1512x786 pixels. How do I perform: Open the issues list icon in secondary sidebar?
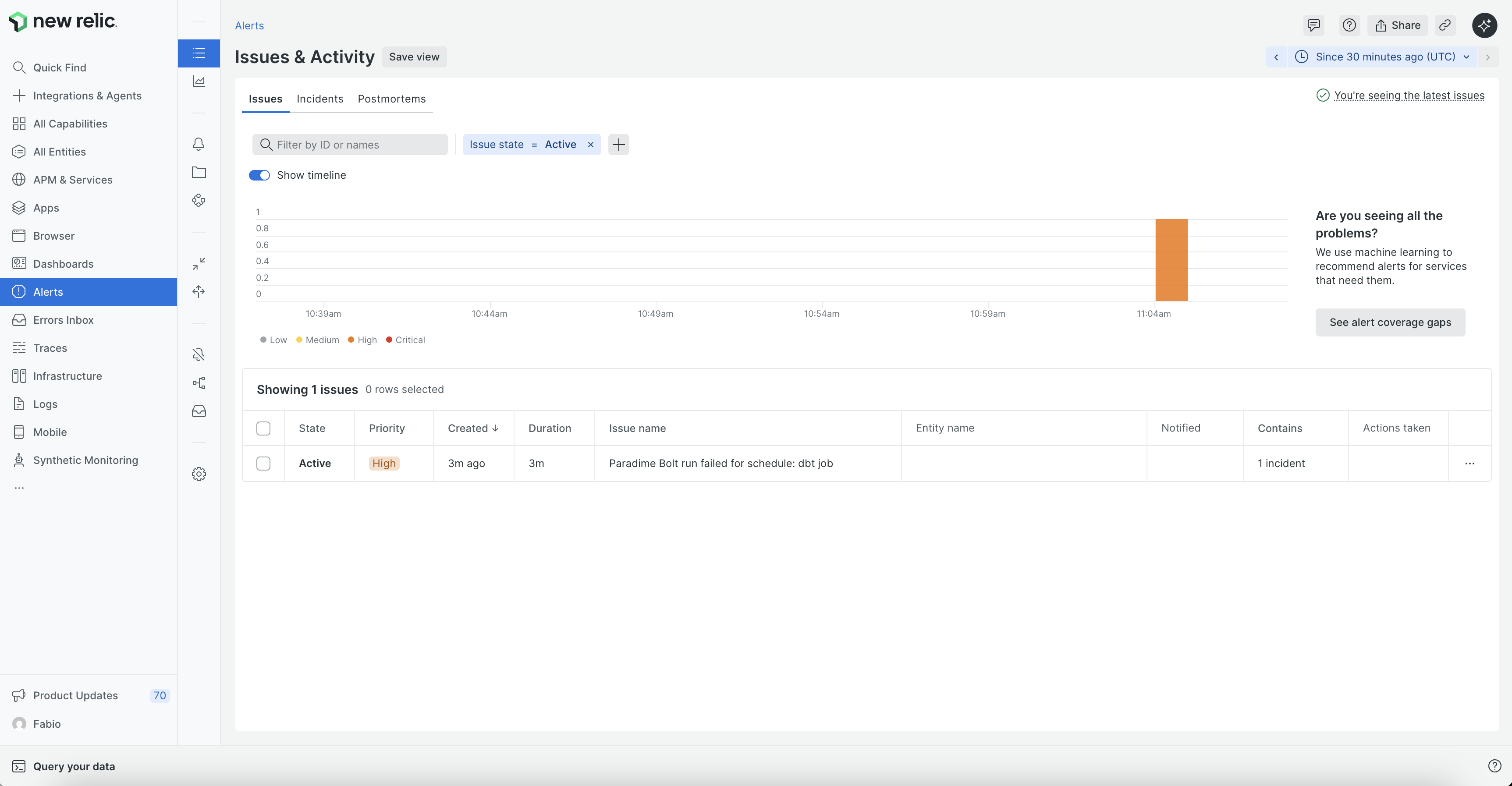199,53
